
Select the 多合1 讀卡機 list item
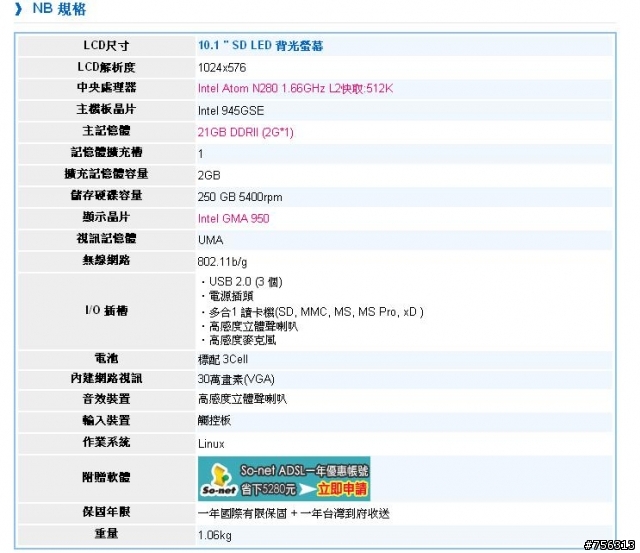(316, 312)
